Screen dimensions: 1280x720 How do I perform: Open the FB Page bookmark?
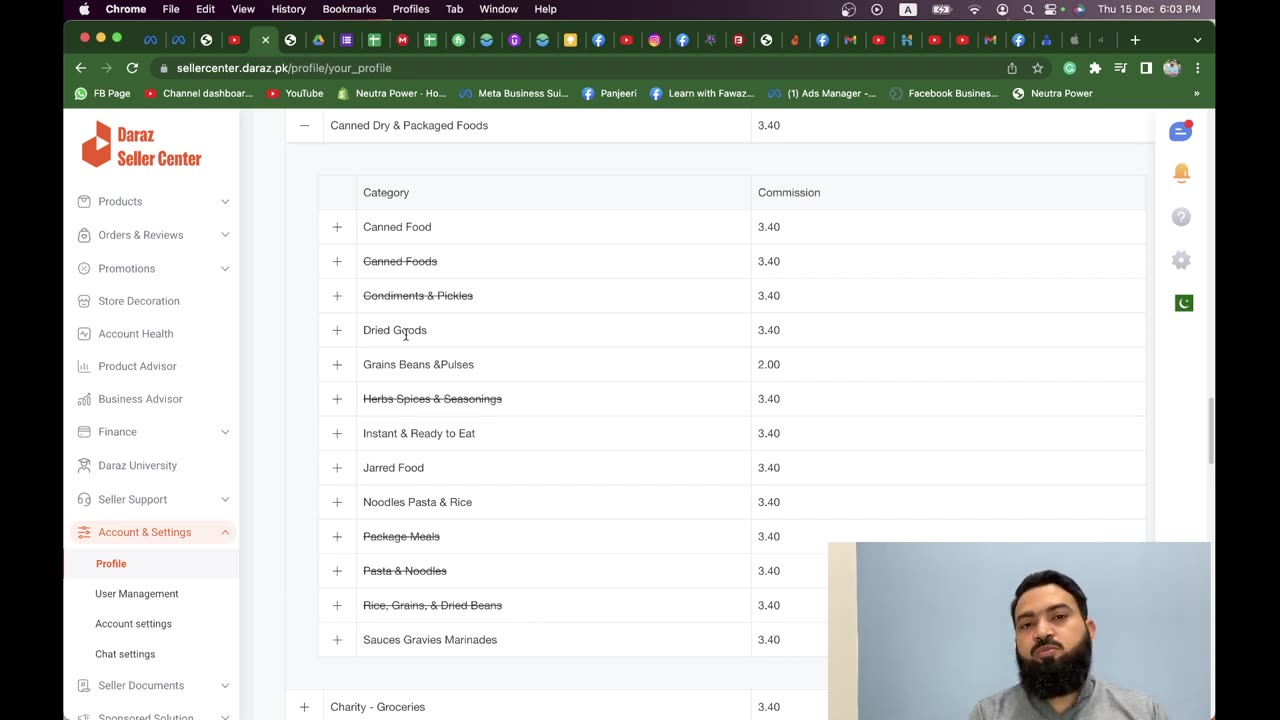(103, 93)
